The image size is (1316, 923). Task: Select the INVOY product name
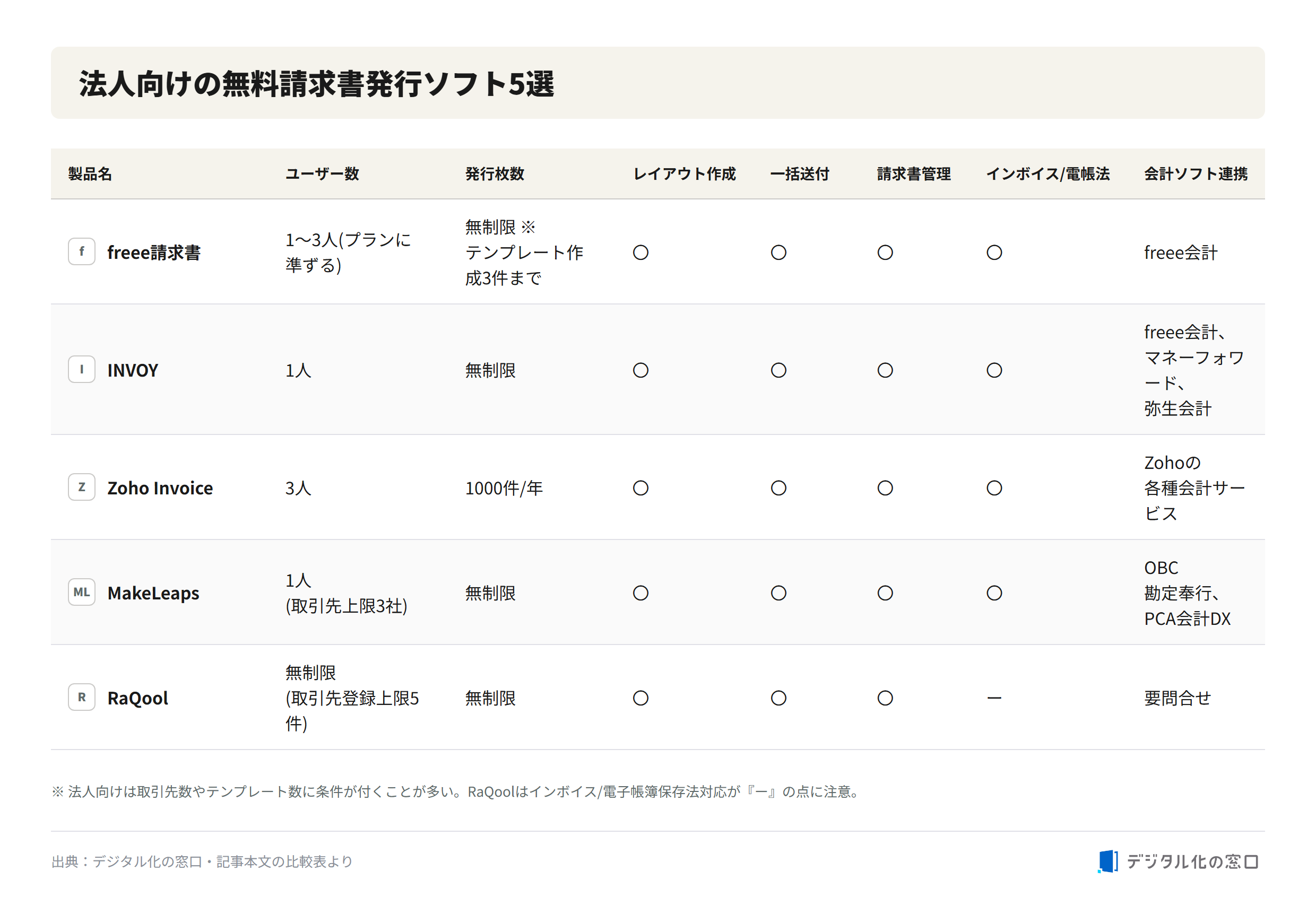coord(133,371)
